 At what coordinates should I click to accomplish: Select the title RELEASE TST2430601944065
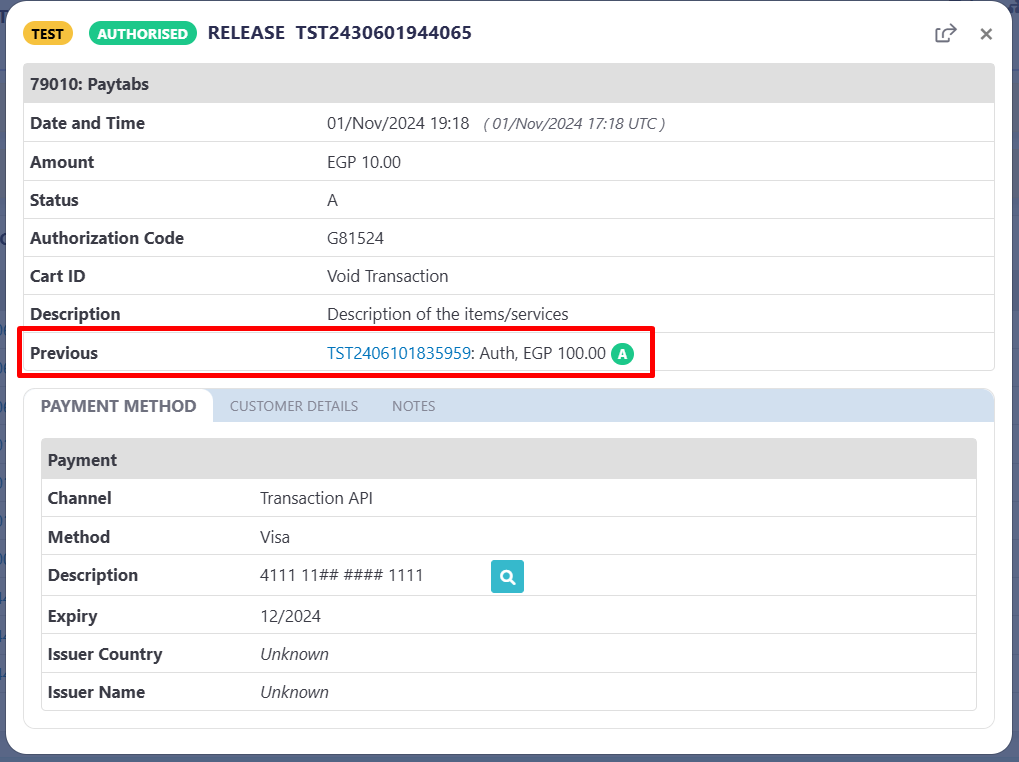tap(340, 32)
